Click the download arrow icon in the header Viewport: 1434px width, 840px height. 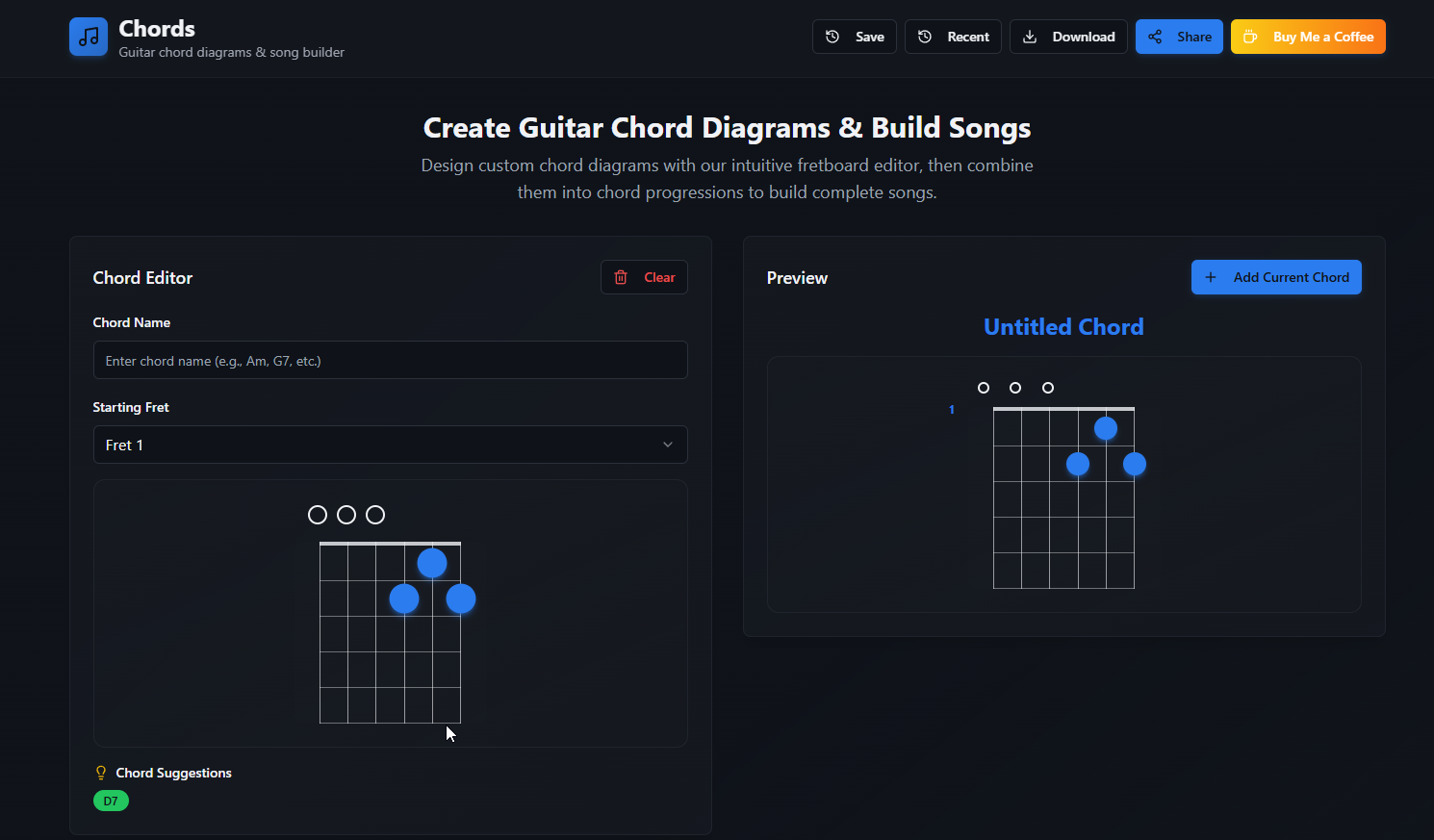(x=1032, y=37)
